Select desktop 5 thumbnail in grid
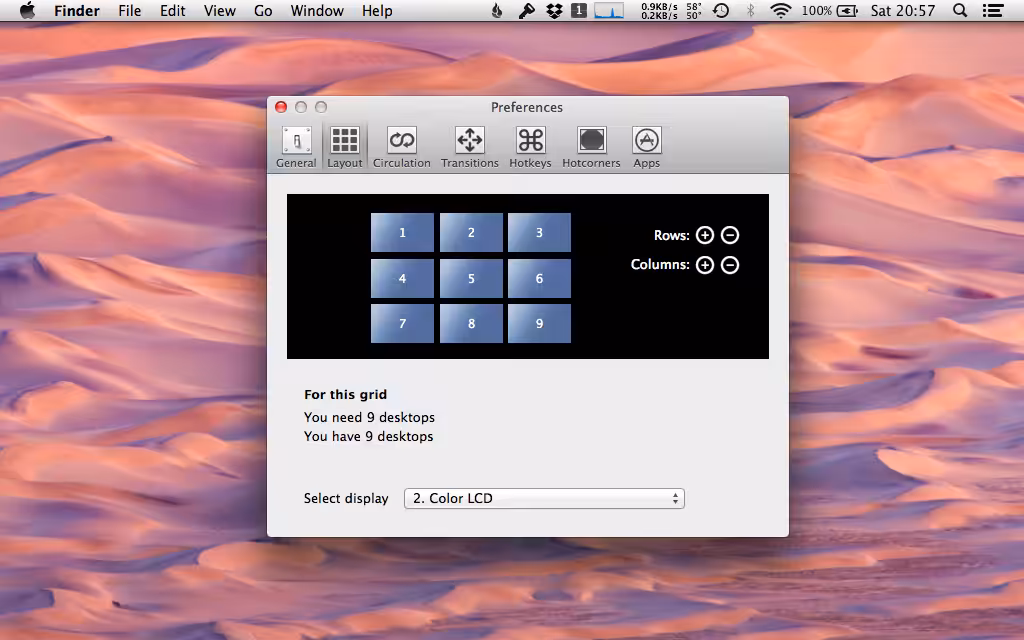The width and height of the screenshot is (1024, 640). click(471, 278)
